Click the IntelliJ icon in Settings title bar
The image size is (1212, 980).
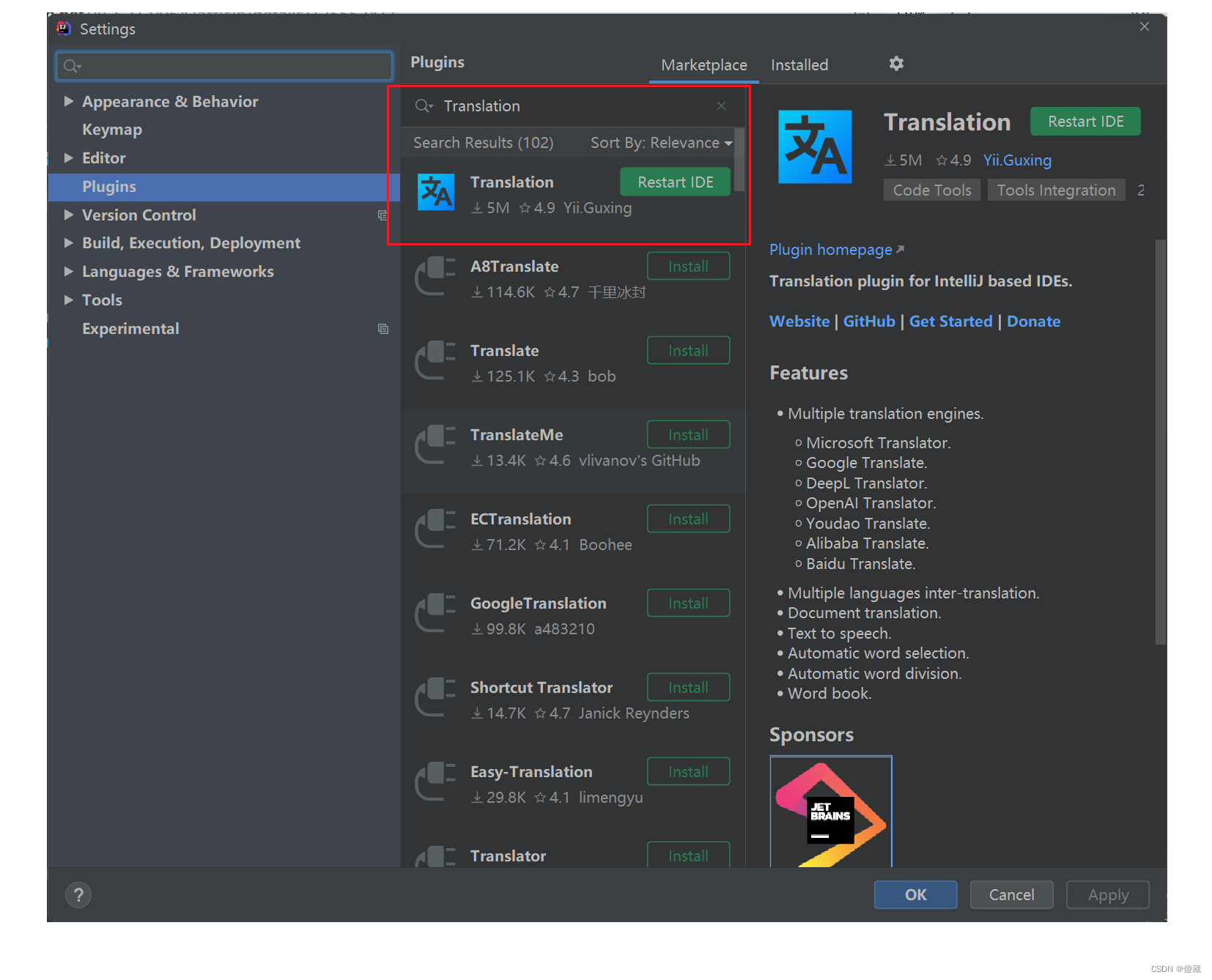64,29
